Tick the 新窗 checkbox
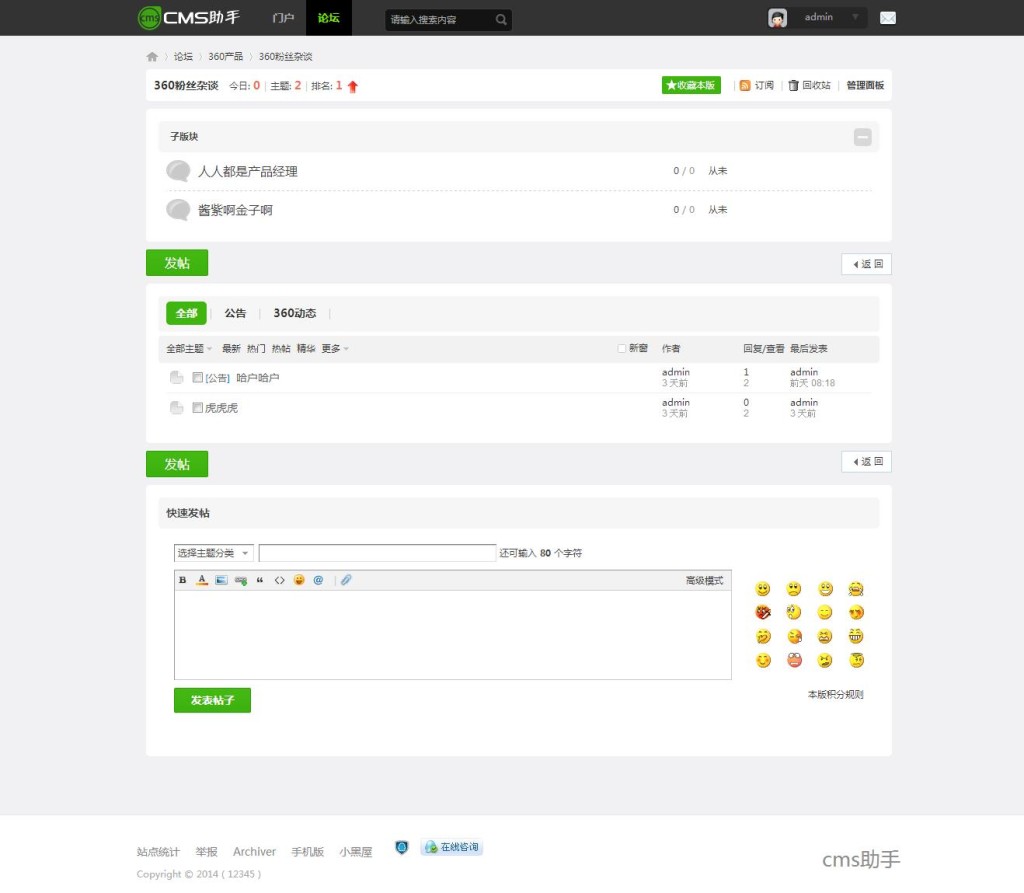1024x893 pixels. pos(622,348)
